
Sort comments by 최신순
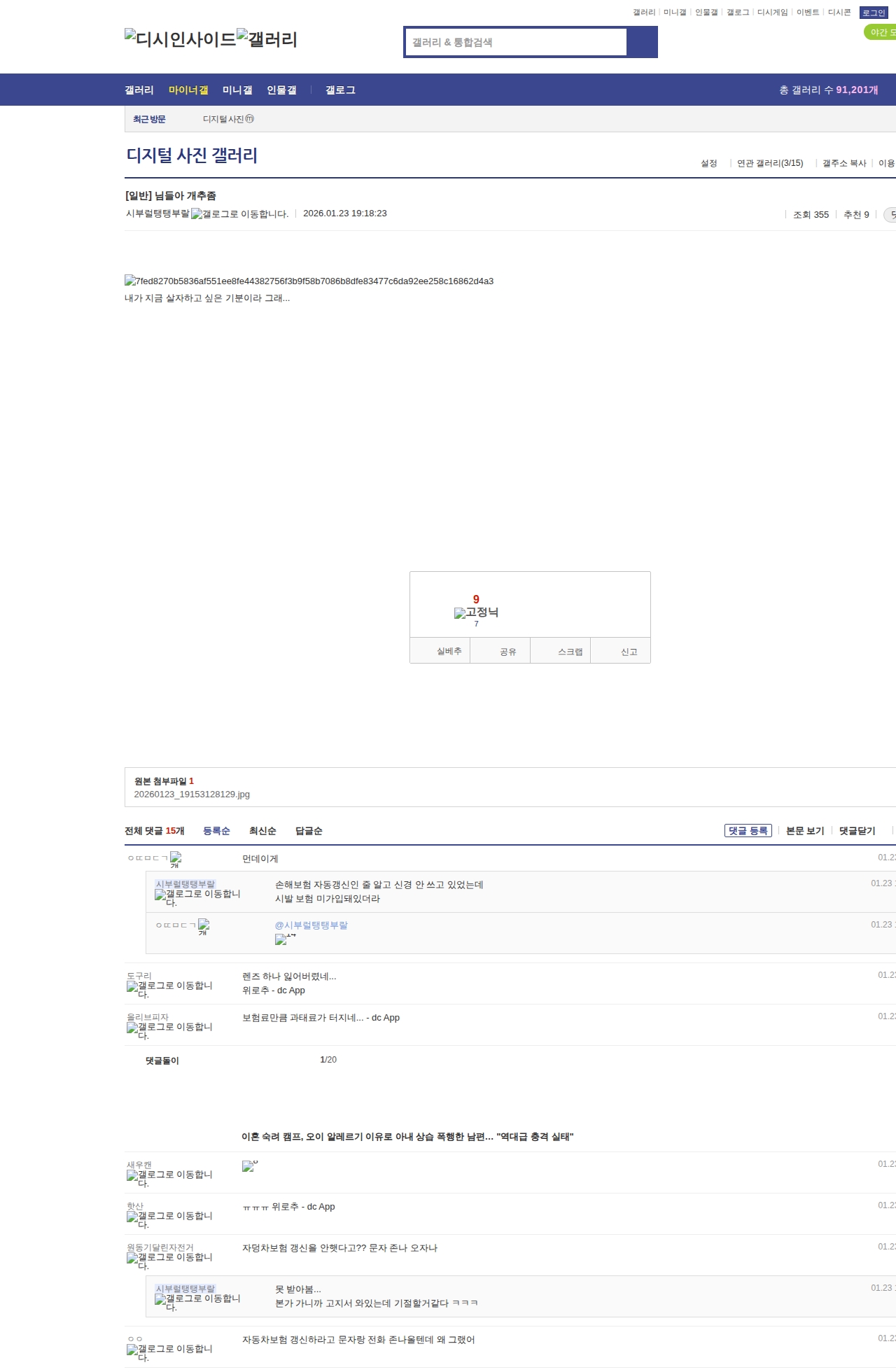(262, 831)
